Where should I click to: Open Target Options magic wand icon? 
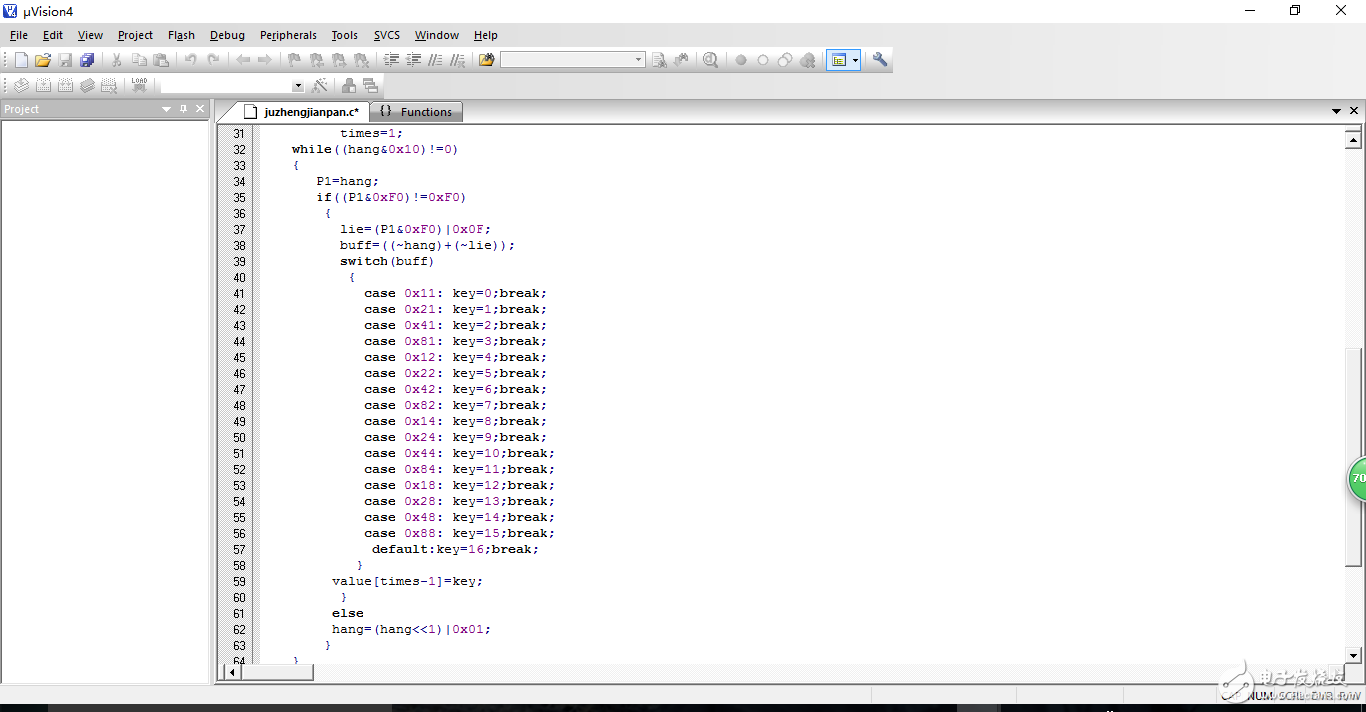(x=320, y=86)
